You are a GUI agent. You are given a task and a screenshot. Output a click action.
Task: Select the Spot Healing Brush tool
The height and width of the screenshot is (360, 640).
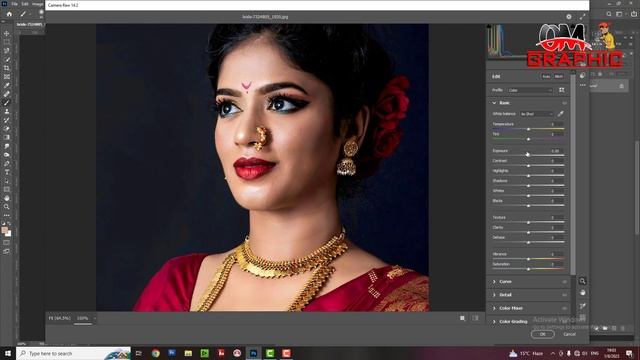(7, 94)
